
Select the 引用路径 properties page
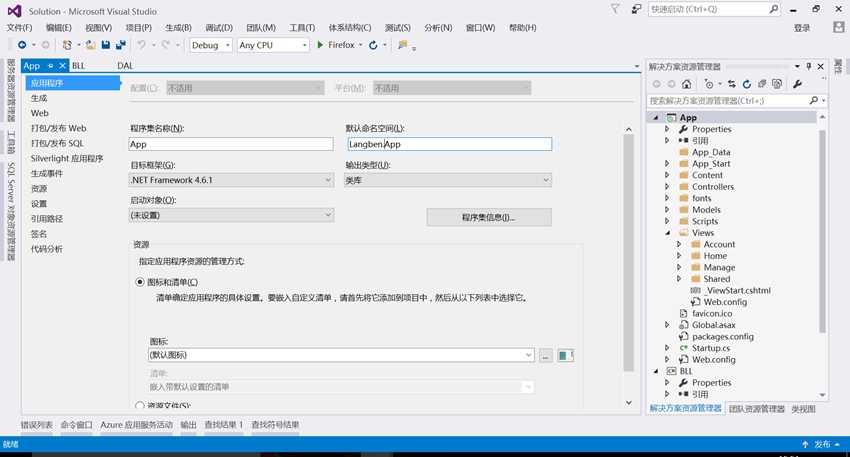tap(47, 218)
